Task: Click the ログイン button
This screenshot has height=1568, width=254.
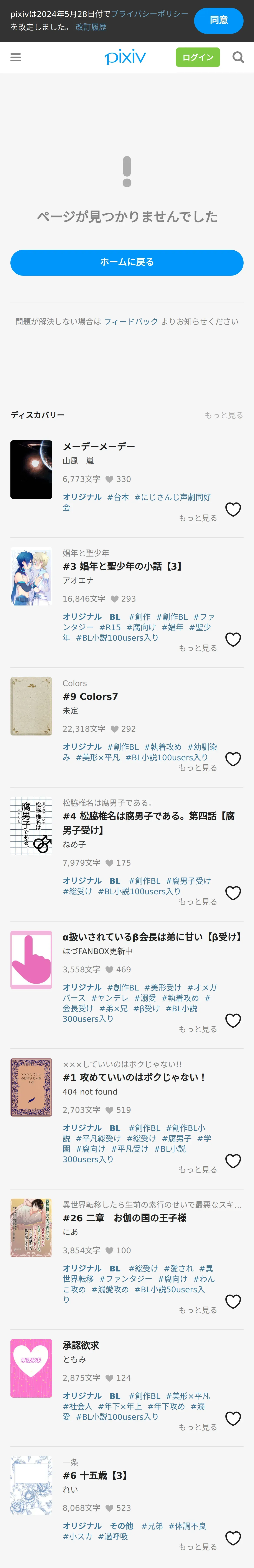Action: click(x=198, y=57)
